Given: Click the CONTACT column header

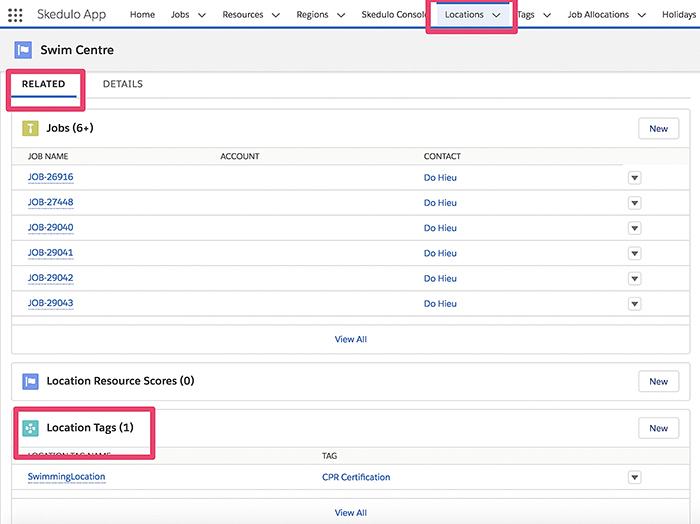Looking at the screenshot, I should click(442, 156).
